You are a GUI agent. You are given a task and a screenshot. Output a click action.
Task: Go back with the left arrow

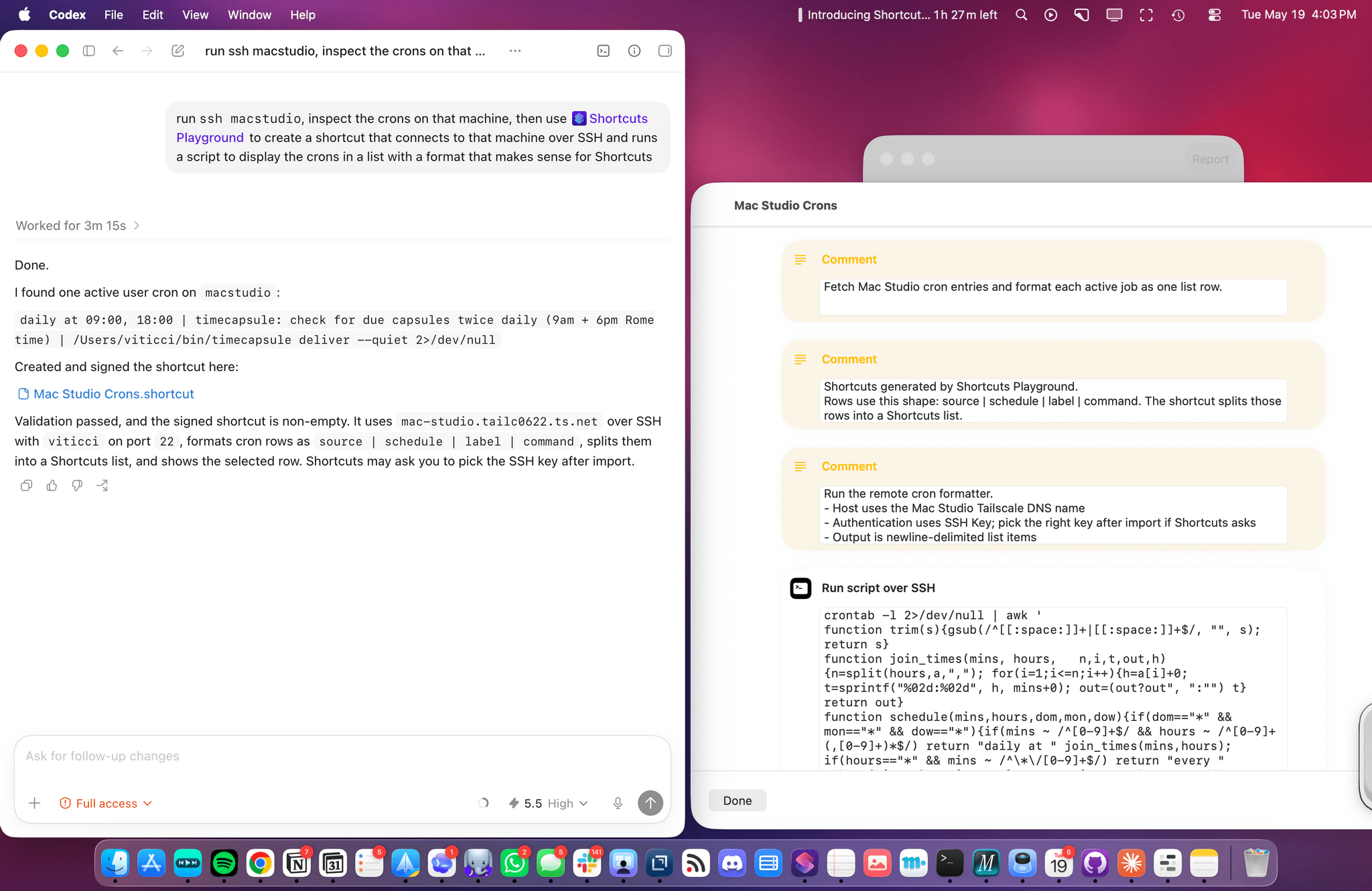(118, 51)
